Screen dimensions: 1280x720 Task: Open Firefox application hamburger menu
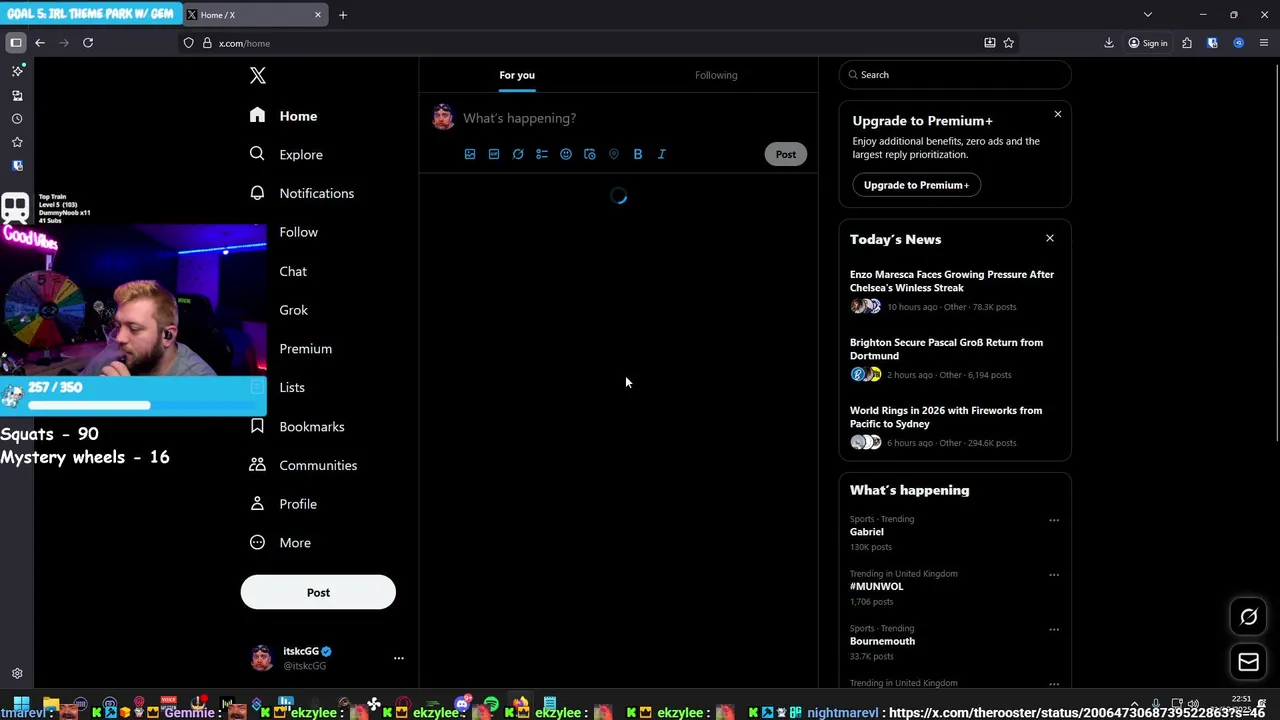tap(1264, 43)
